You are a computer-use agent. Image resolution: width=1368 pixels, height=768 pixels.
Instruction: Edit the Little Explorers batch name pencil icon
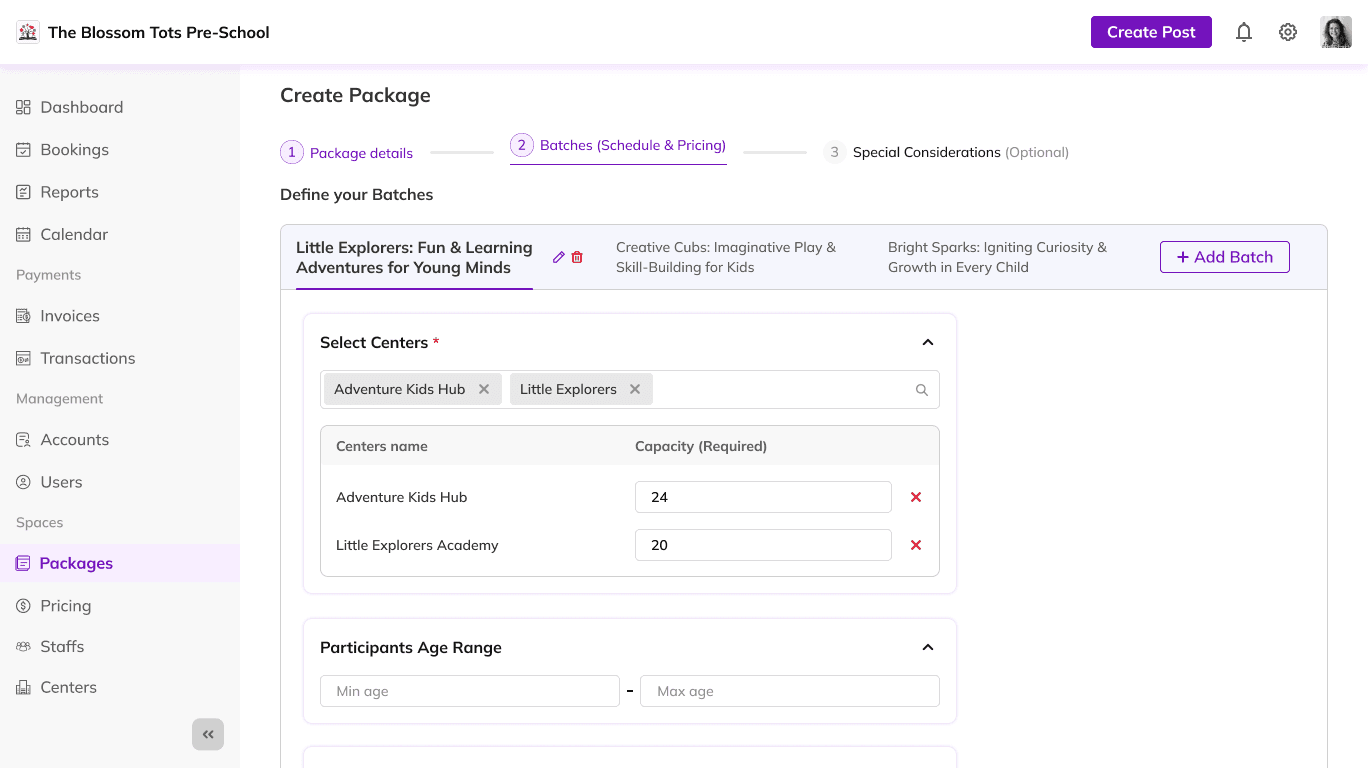click(559, 257)
